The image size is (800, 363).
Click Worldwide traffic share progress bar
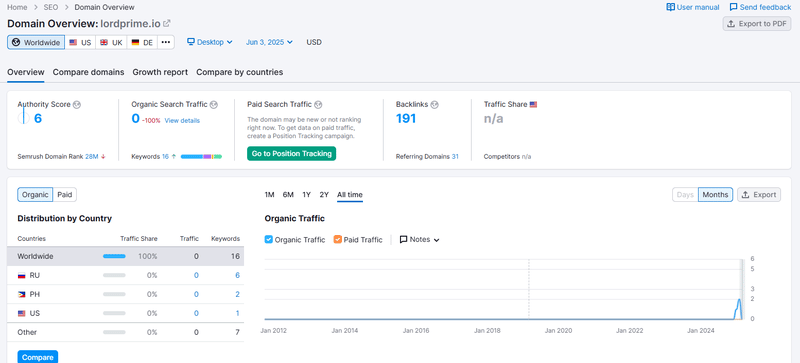pos(114,256)
